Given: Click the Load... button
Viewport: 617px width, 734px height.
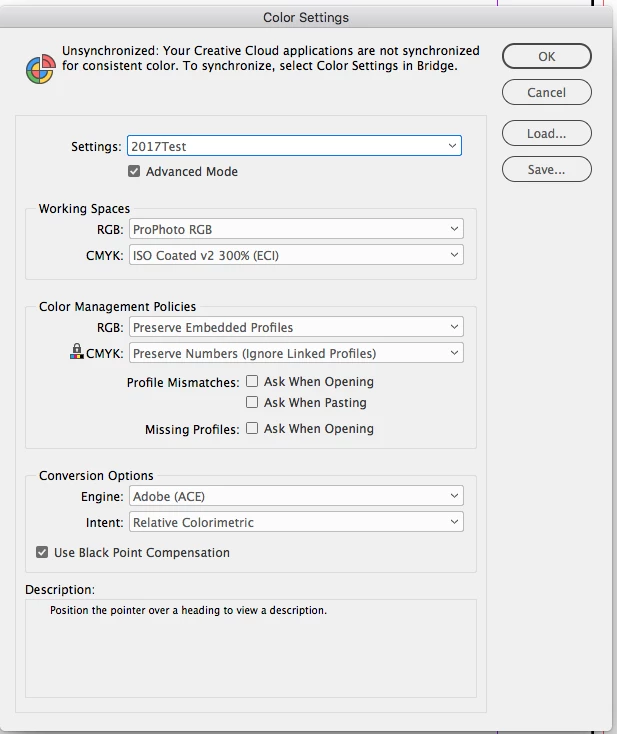Looking at the screenshot, I should tap(547, 133).
